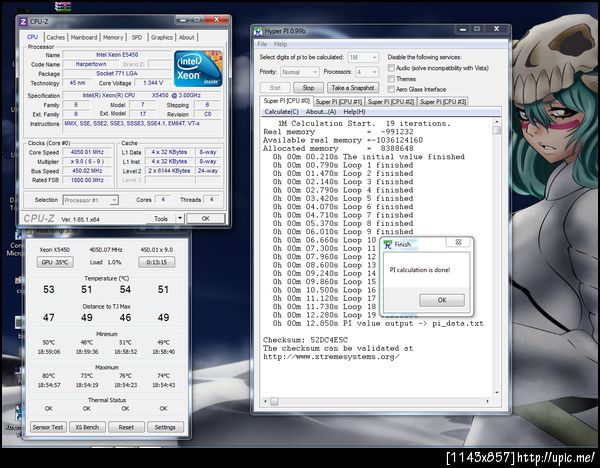This screenshot has width=600, height=468.
Task: Select the Super PI [CPU #0] tab
Action: (x=287, y=101)
